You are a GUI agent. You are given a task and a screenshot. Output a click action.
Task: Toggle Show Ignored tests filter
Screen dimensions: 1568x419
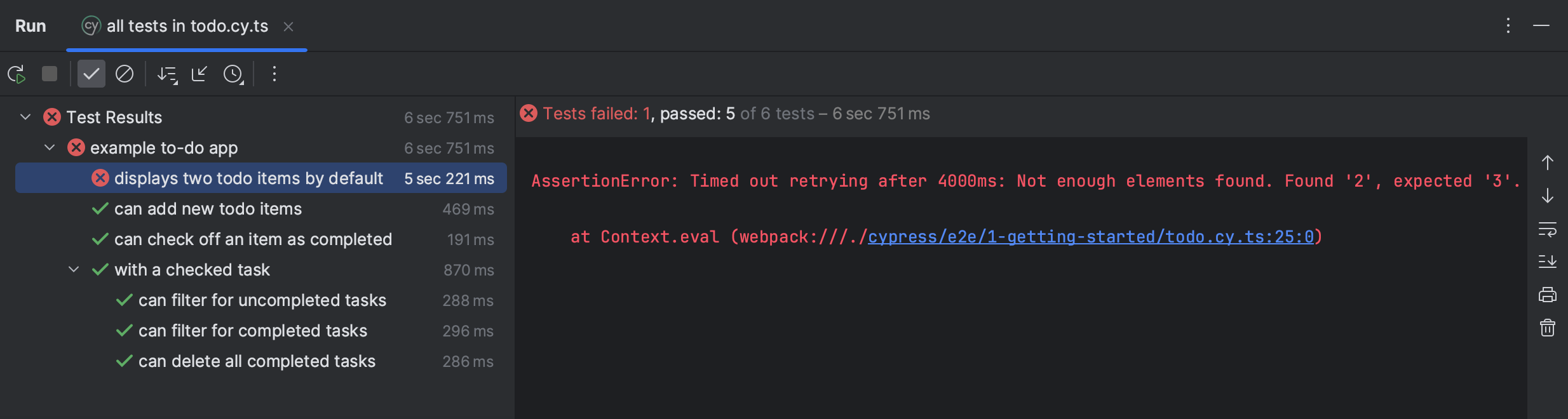(x=125, y=74)
